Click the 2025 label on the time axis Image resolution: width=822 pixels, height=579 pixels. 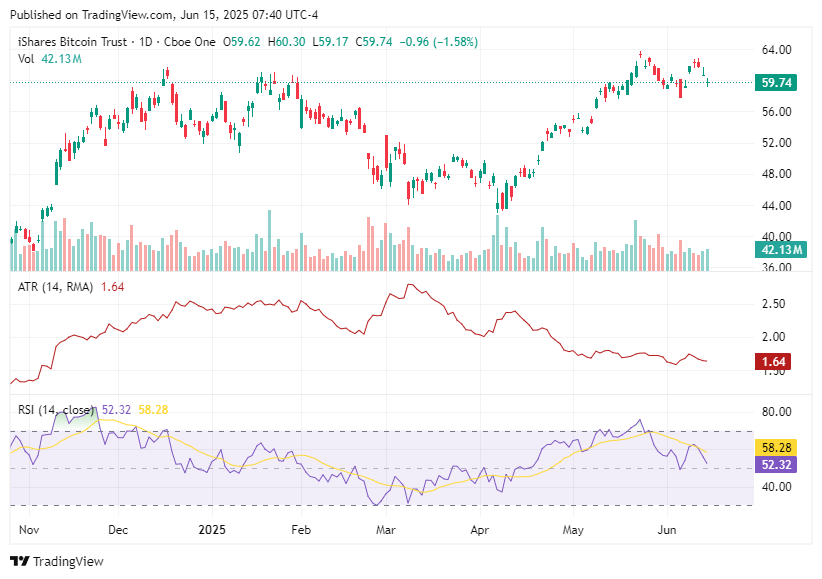click(212, 530)
